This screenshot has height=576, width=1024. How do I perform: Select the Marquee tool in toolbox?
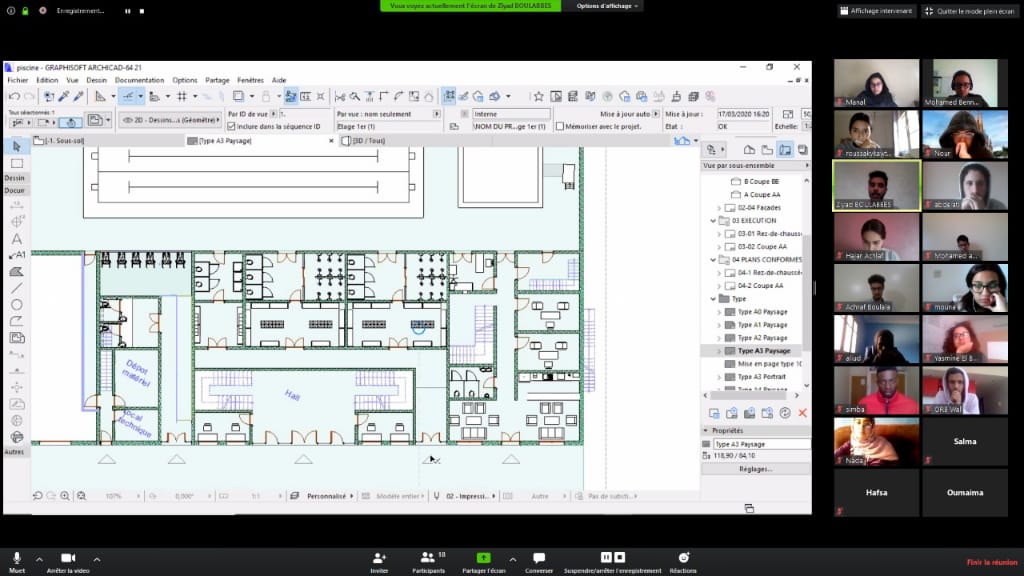click(x=17, y=163)
